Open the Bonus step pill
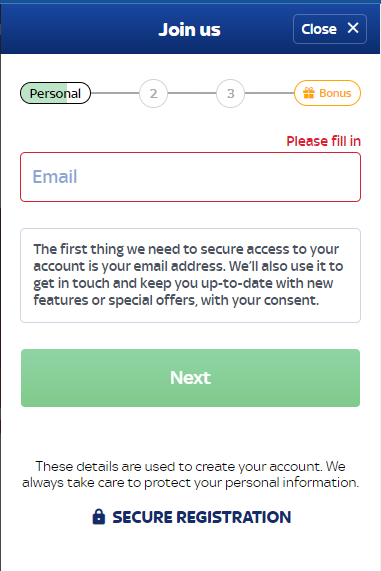 click(327, 93)
